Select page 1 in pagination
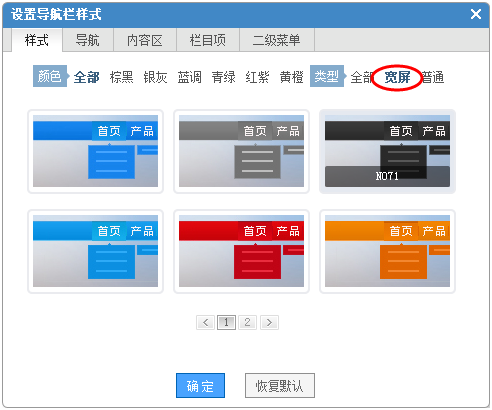Image resolution: width=492 pixels, height=410 pixels. pos(226,322)
